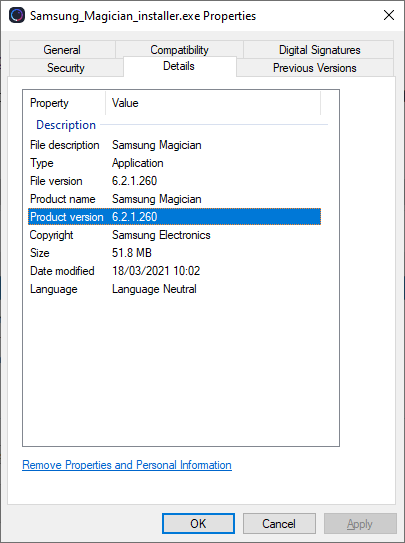Select the File description row

[x=174, y=145]
